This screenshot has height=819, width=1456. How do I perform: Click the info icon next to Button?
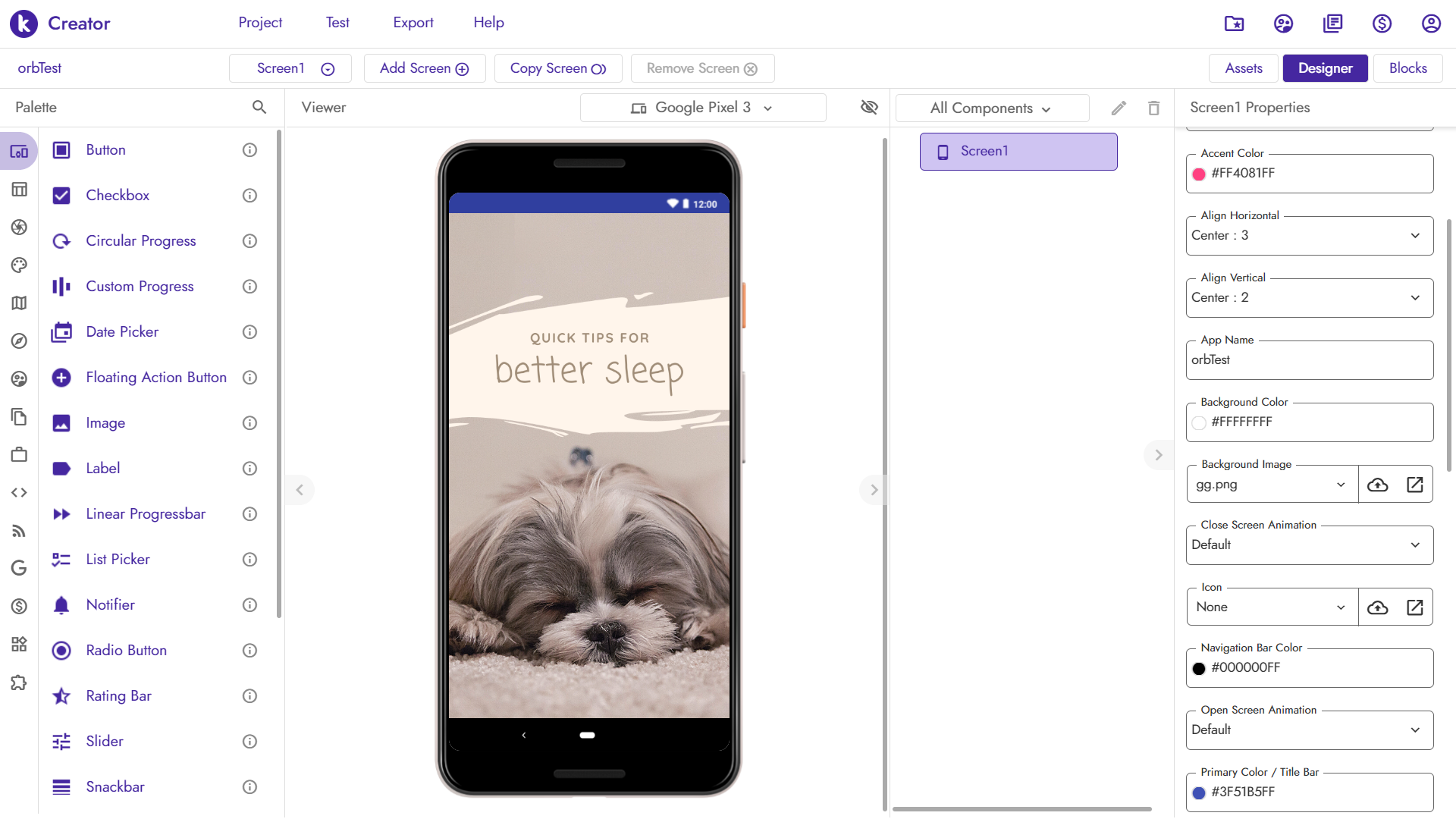point(249,150)
